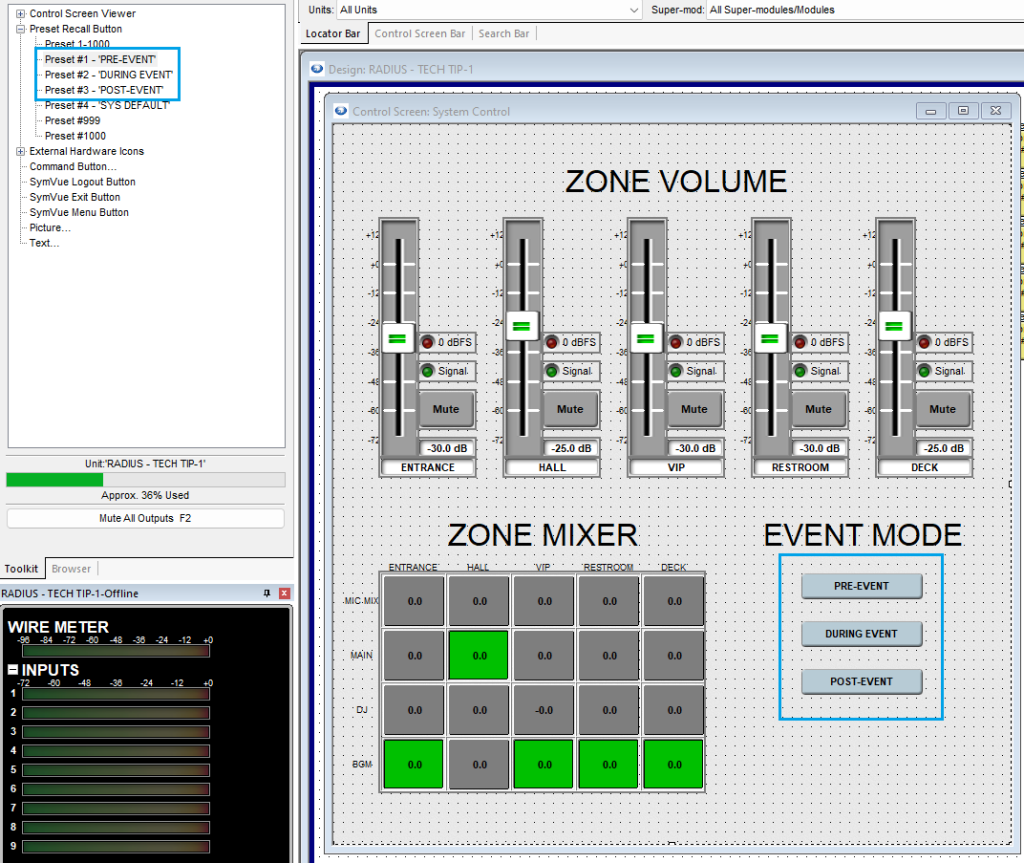This screenshot has width=1024, height=863.
Task: Expand the External Hardware Icons node
Action: click(20, 151)
